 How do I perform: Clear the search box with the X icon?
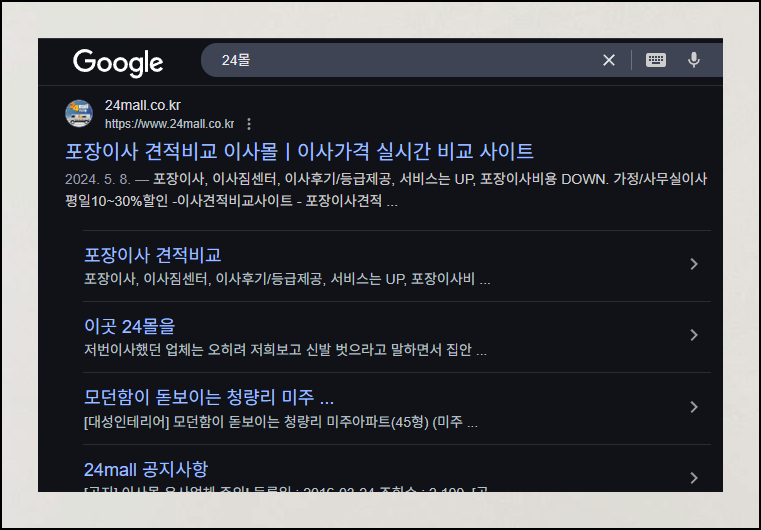point(609,60)
